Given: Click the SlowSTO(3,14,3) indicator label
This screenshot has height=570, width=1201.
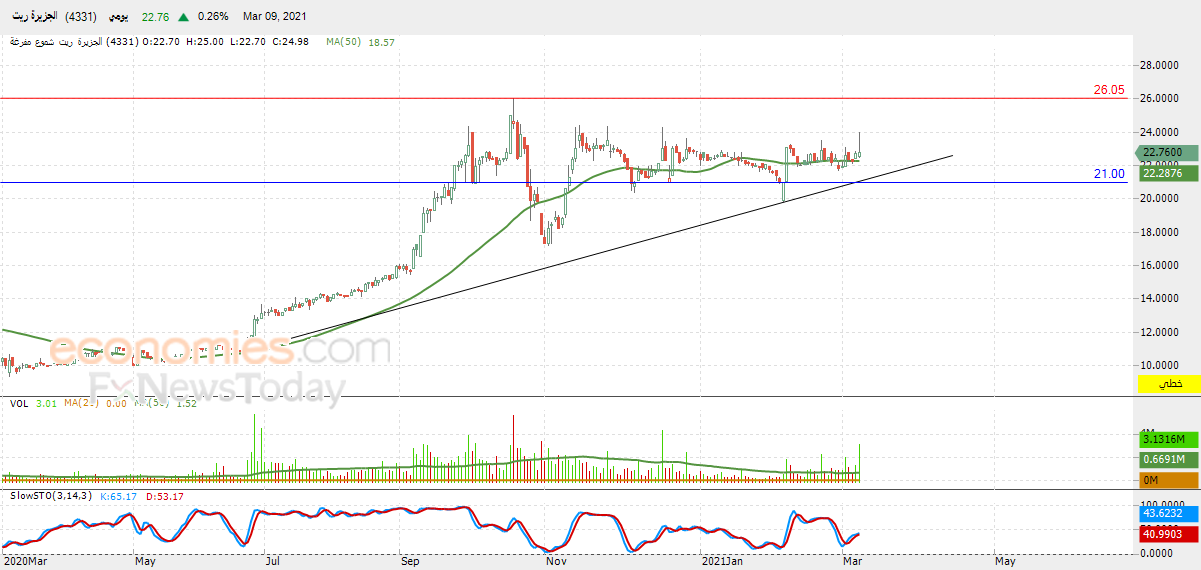Looking at the screenshot, I should (x=51, y=496).
